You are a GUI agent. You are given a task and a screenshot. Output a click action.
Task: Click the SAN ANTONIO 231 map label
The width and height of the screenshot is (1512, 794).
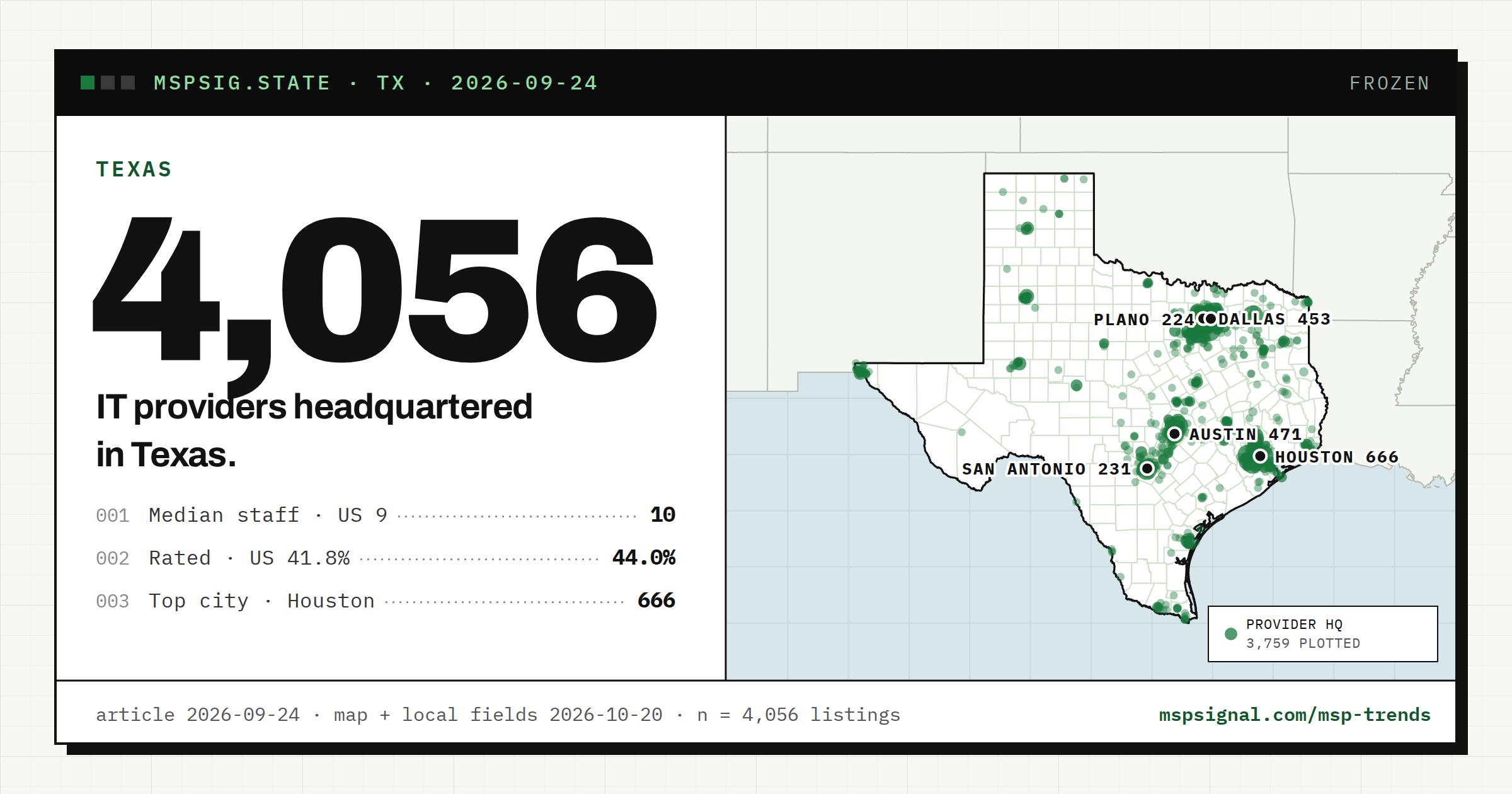click(1046, 469)
